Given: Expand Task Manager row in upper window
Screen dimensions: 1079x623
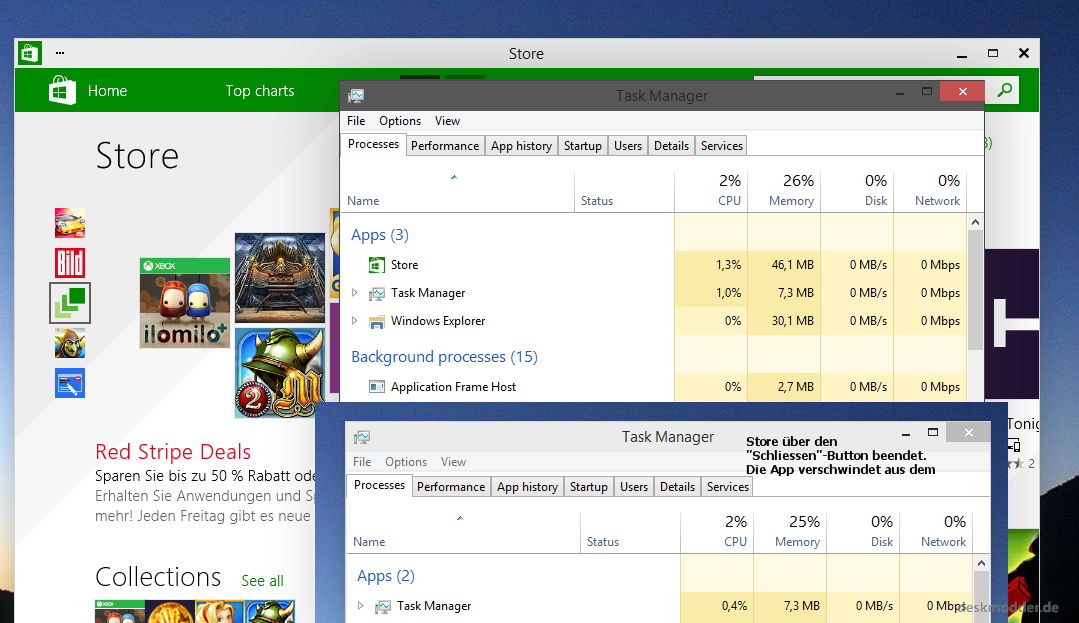Looking at the screenshot, I should click(x=354, y=293).
